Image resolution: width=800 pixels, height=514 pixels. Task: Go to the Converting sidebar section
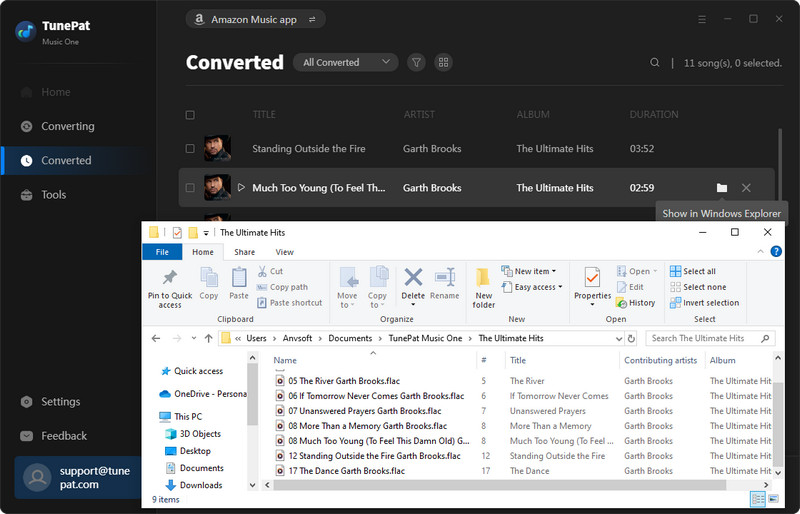click(67, 126)
